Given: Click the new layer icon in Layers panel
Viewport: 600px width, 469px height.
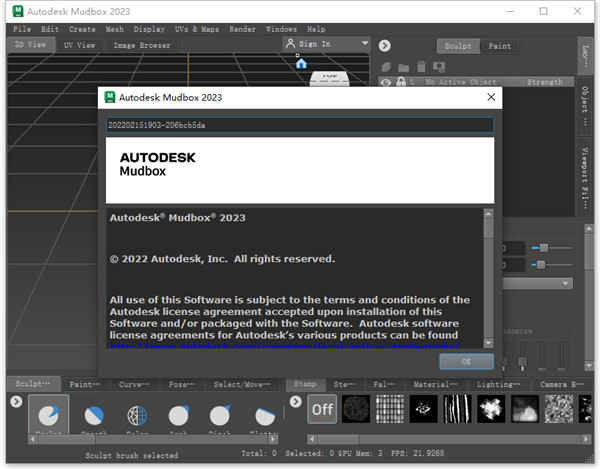Looking at the screenshot, I should pos(386,67).
